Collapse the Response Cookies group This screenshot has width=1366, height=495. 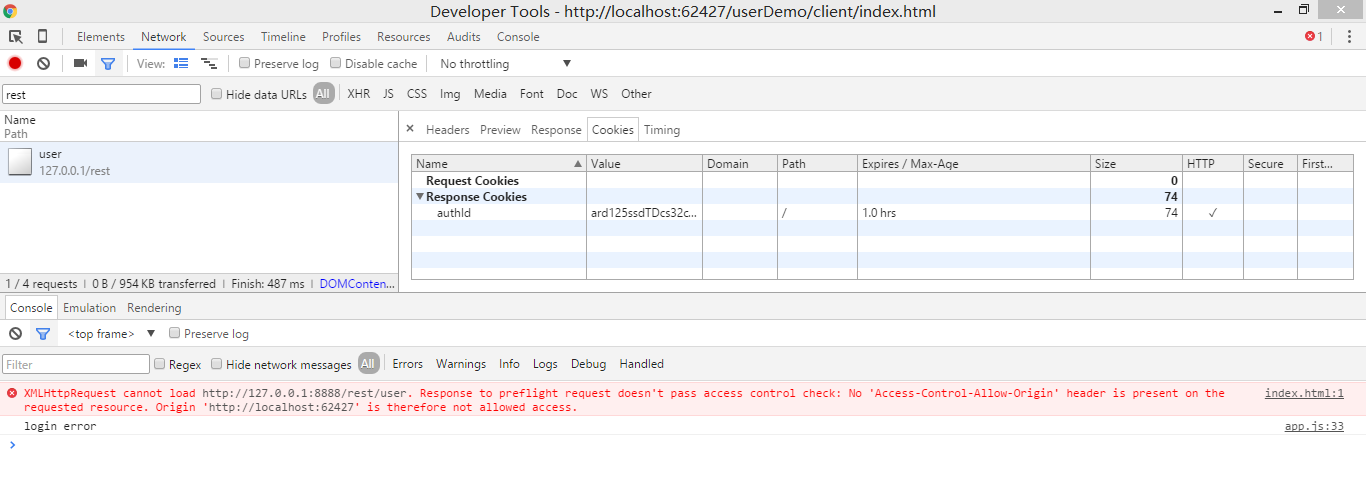pyautogui.click(x=420, y=197)
